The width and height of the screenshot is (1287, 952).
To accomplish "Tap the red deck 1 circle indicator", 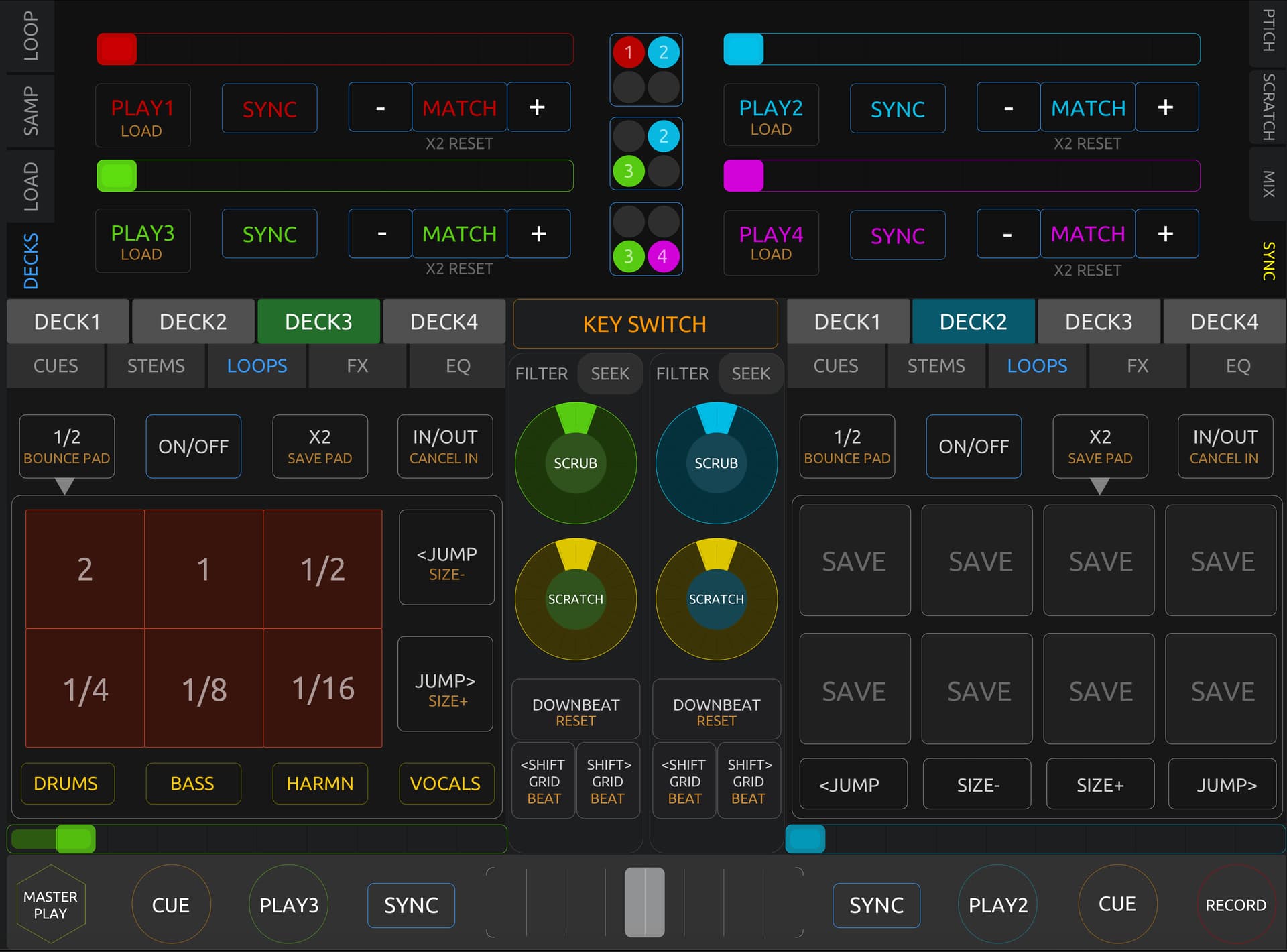I will (x=628, y=52).
